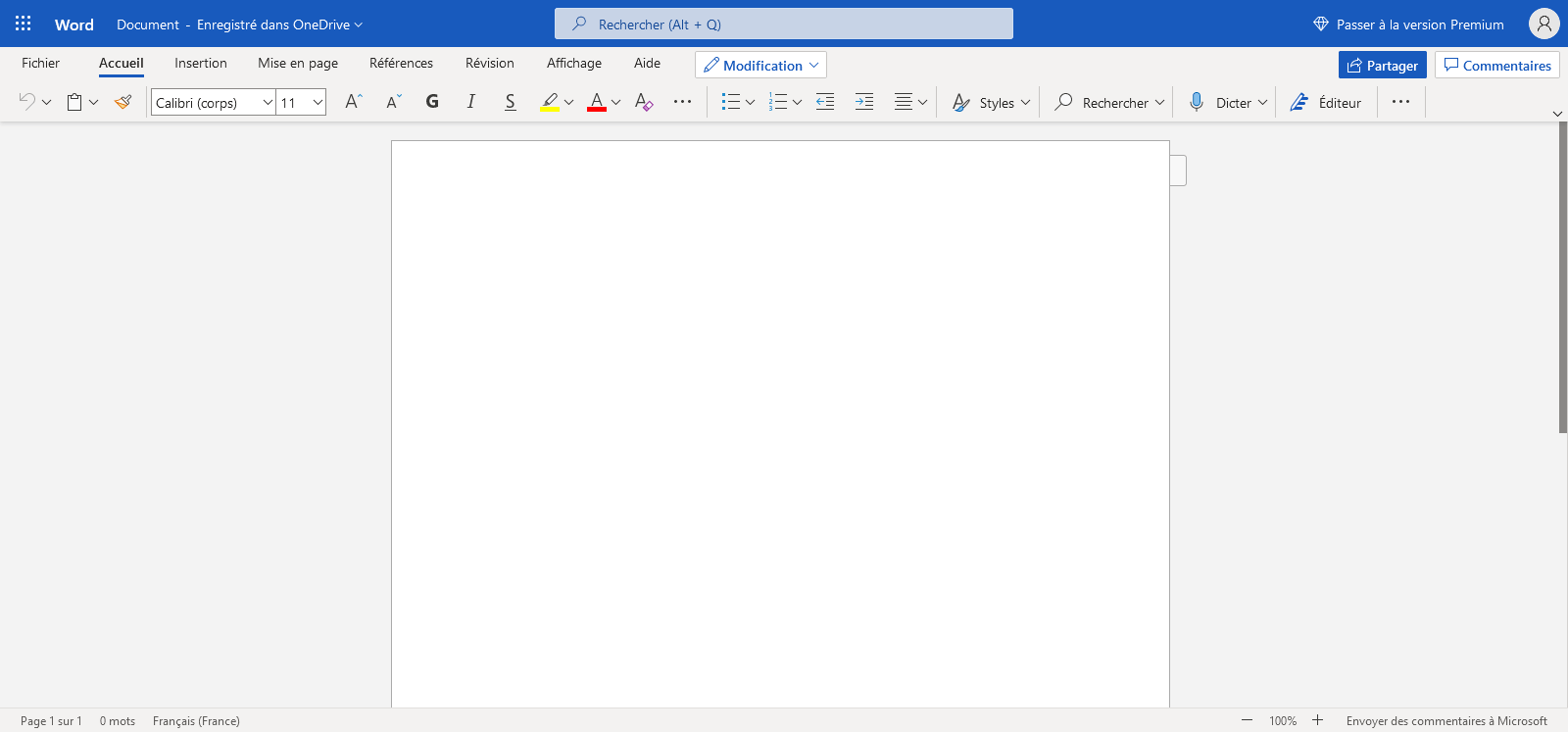This screenshot has height=732, width=1568.
Task: Click the increase font size icon
Action: pos(354,102)
